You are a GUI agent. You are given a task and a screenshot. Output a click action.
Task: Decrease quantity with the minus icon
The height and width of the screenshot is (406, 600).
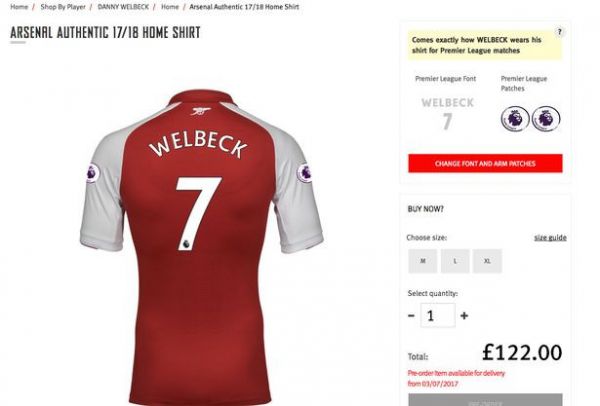pos(411,316)
